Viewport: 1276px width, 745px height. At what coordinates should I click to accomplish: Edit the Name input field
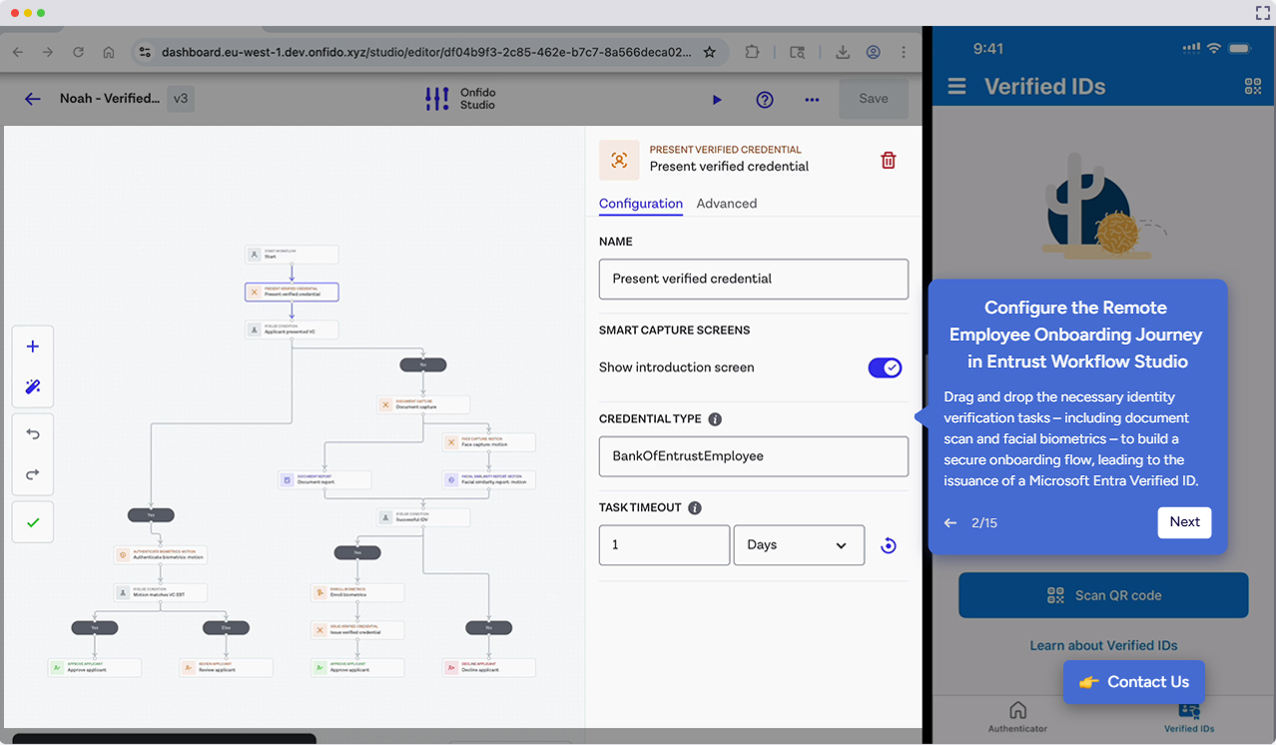click(x=754, y=279)
